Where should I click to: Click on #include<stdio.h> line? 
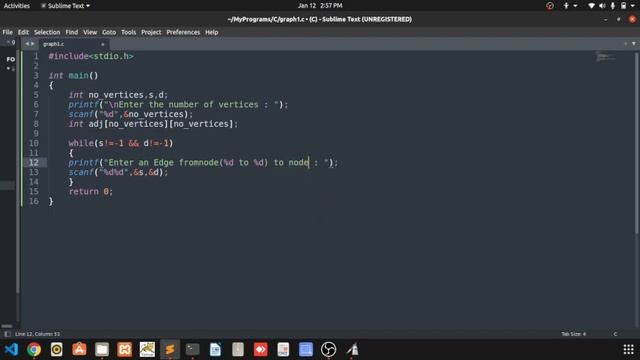[91, 56]
